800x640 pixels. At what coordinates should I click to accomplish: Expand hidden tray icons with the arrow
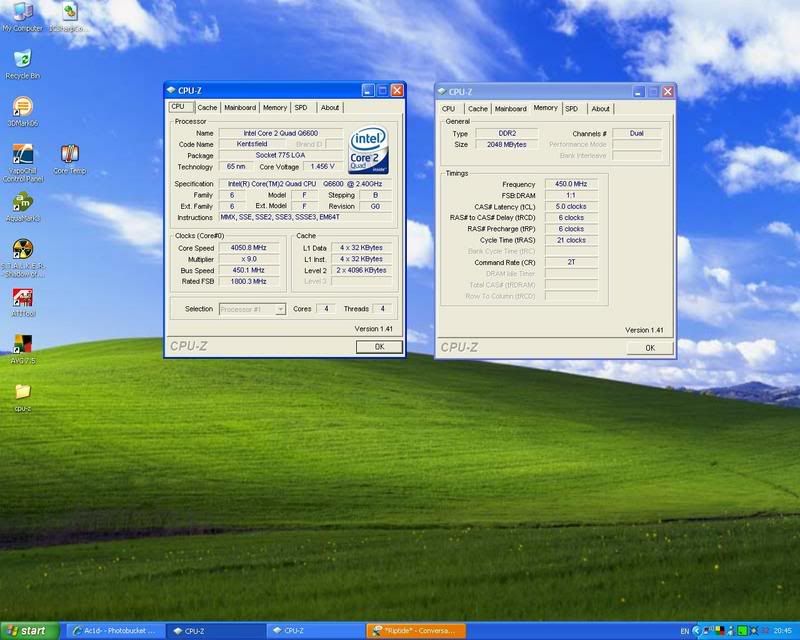(x=696, y=631)
